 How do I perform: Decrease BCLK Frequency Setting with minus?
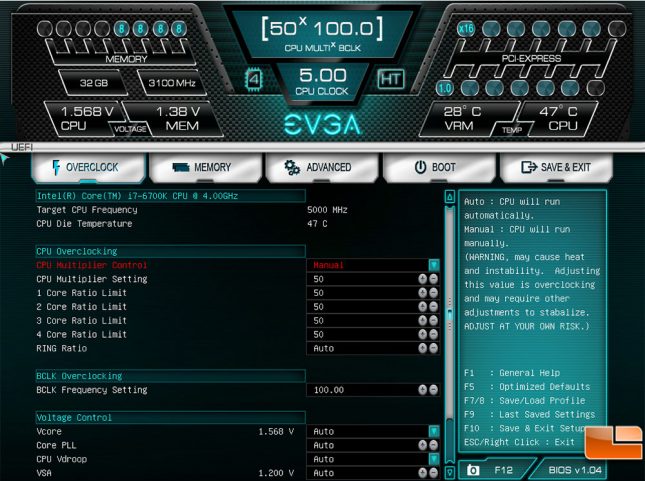click(x=433, y=390)
